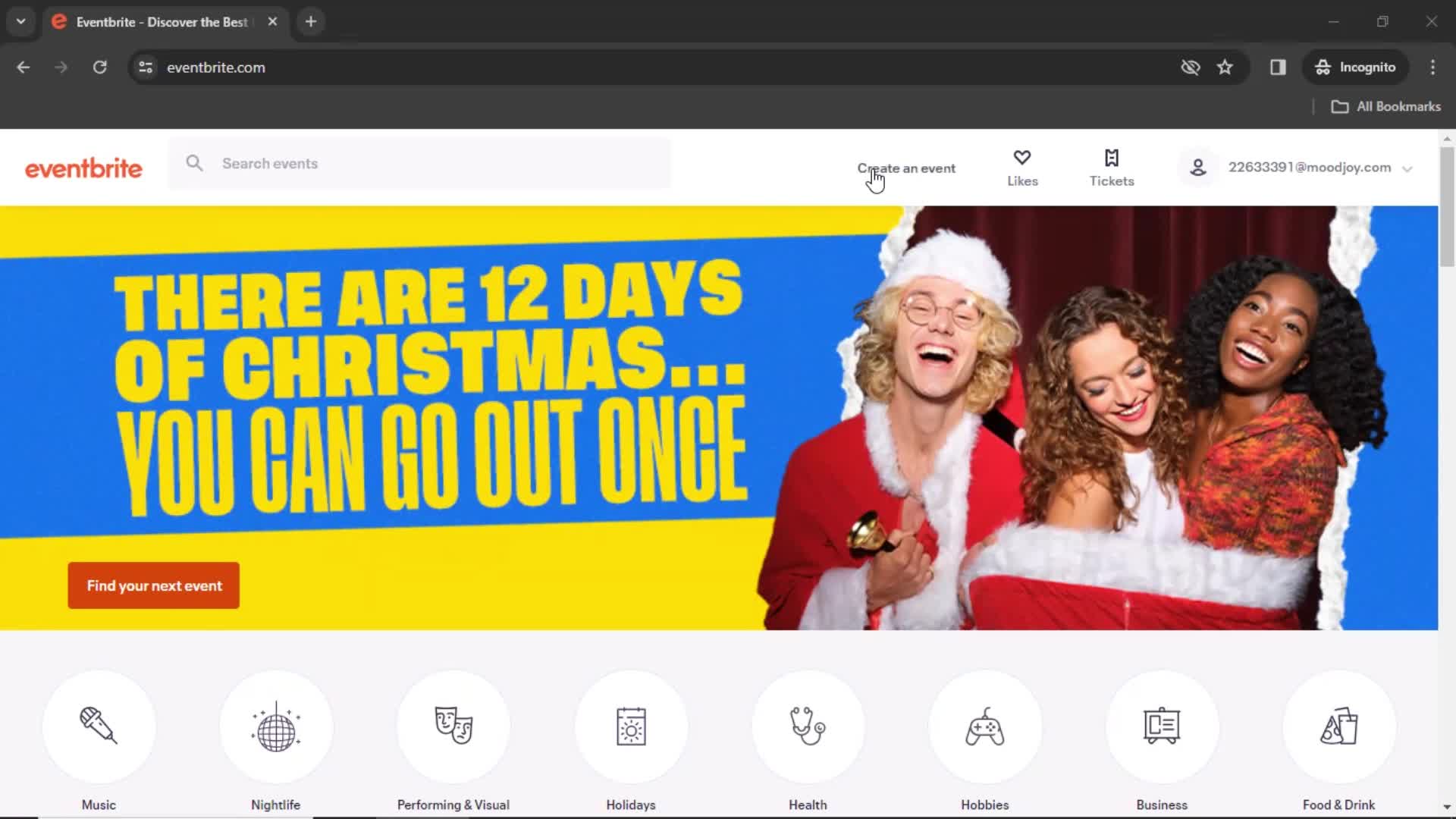Select the Music category icon

click(x=98, y=727)
